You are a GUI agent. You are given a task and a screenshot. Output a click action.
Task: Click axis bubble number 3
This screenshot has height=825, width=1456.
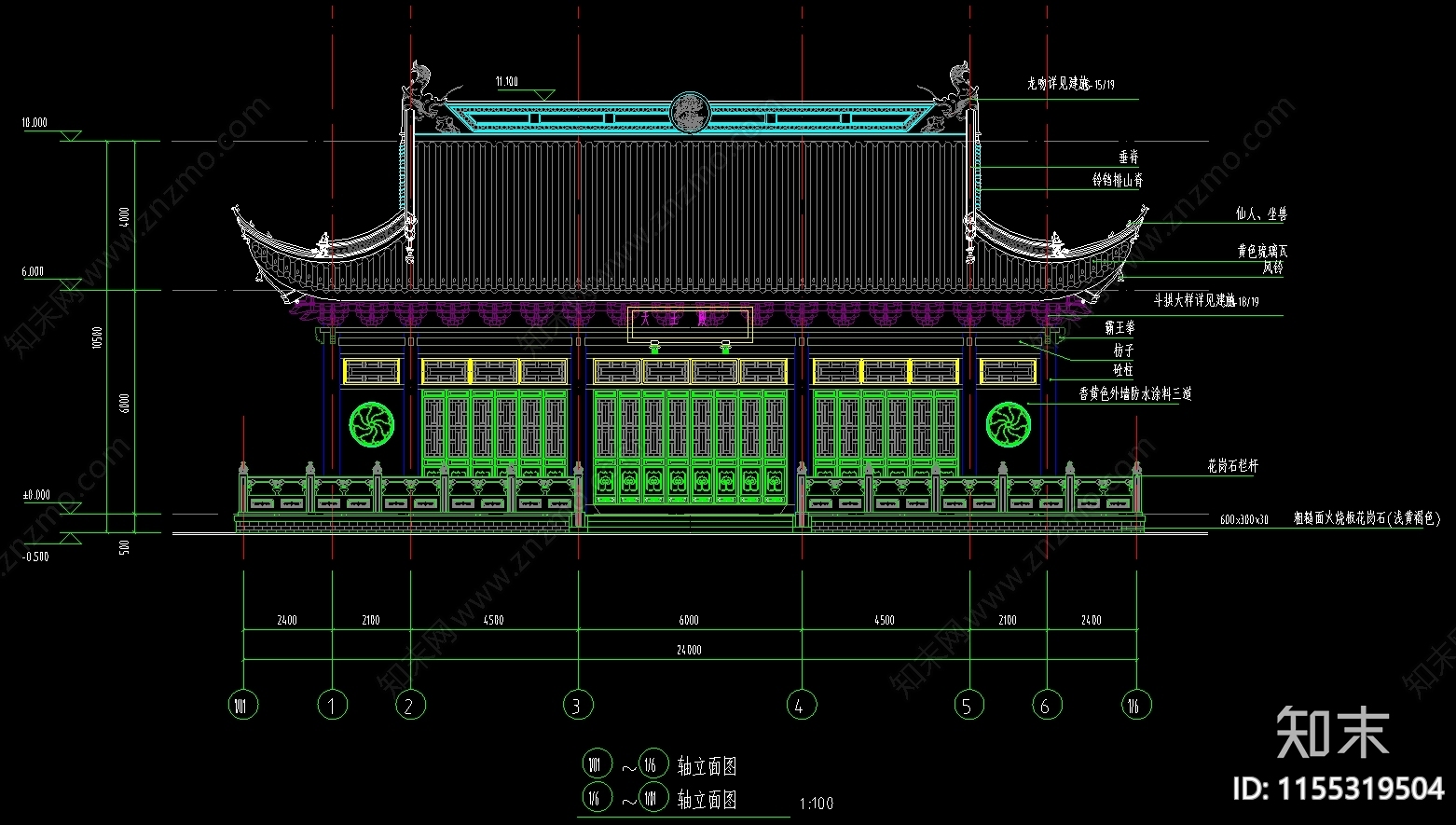click(577, 705)
